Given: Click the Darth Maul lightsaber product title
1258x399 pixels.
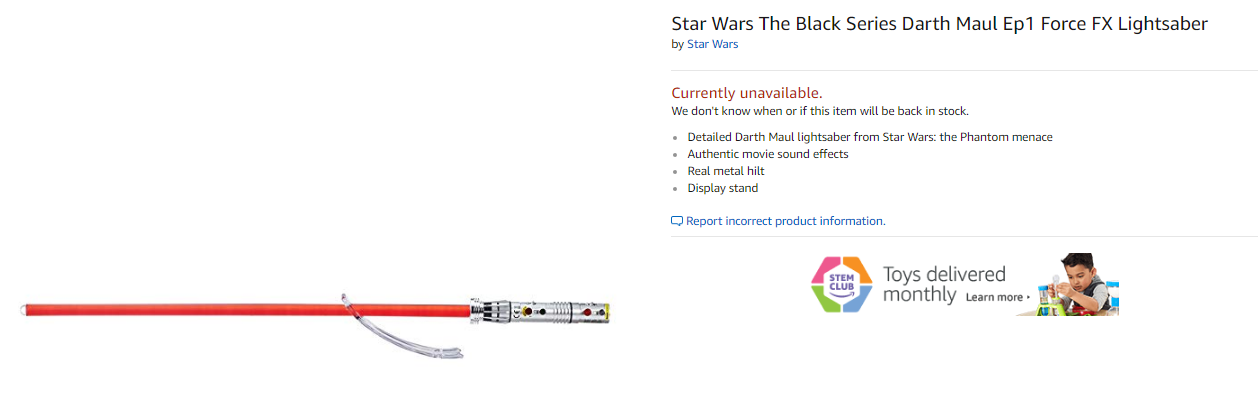Looking at the screenshot, I should (939, 23).
